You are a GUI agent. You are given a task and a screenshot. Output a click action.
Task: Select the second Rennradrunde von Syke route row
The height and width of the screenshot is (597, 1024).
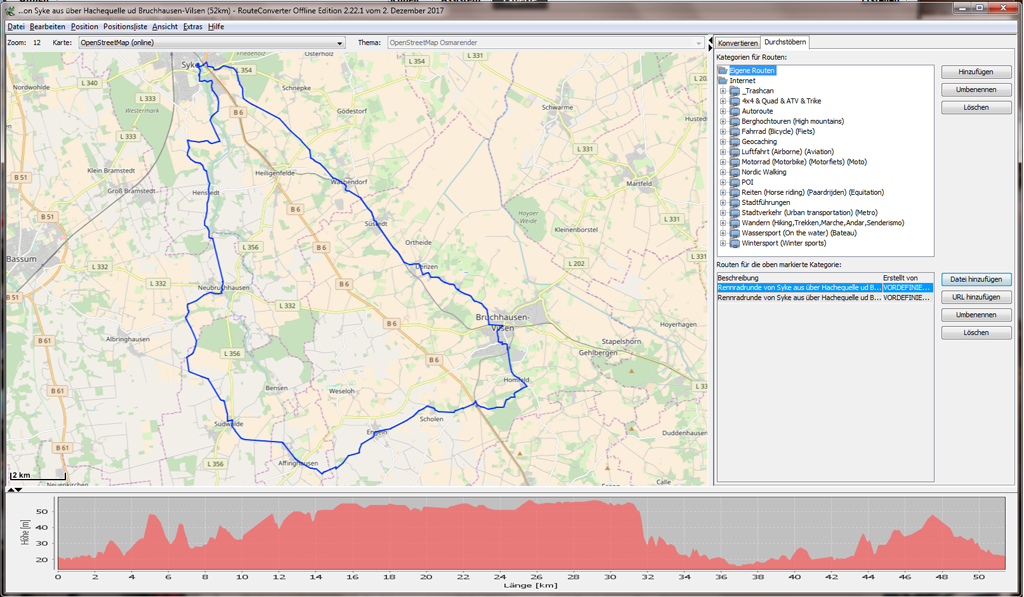[825, 297]
